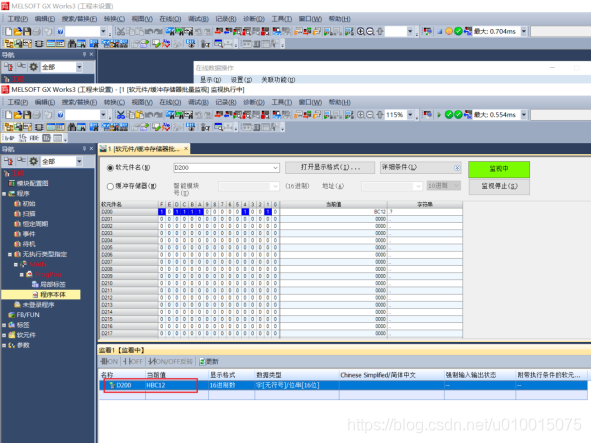The width and height of the screenshot is (591, 443).
Task: Open the 调试(B) menu in front window
Action: point(198,102)
